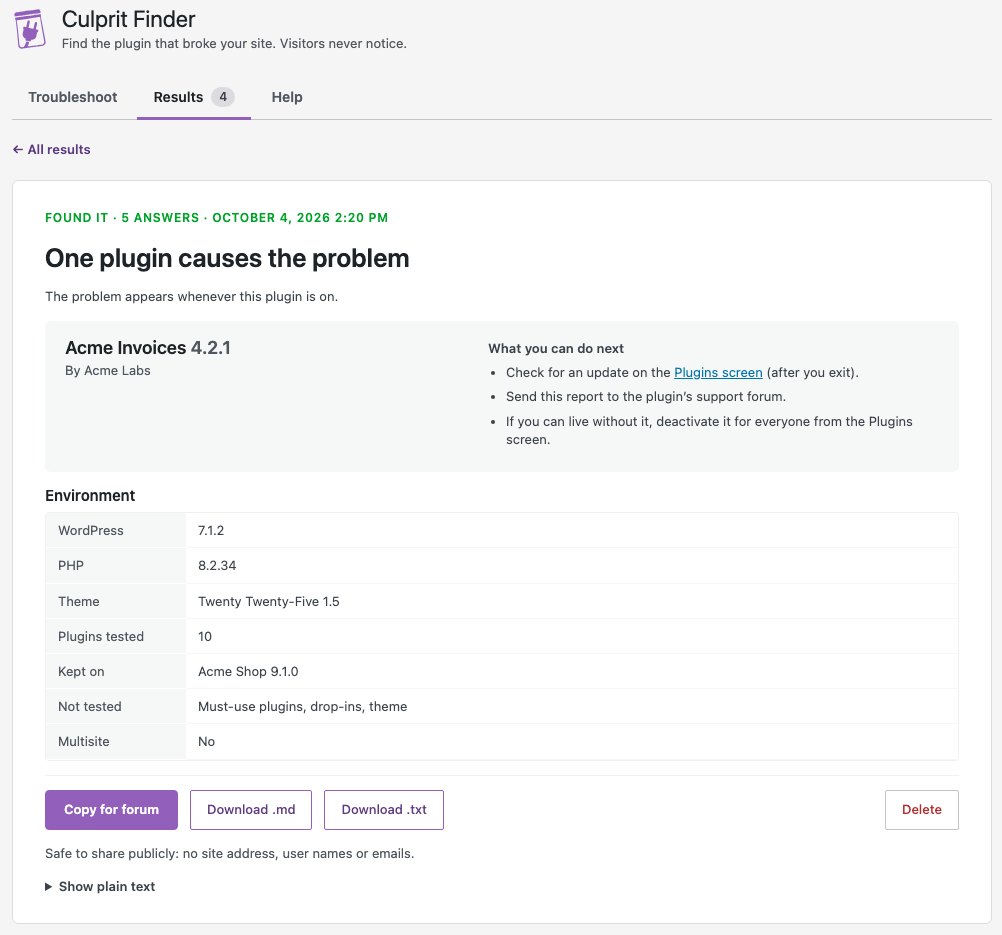Viewport: 1002px width, 935px height.
Task: Select the WordPress version value 7.1.2
Action: point(211,530)
